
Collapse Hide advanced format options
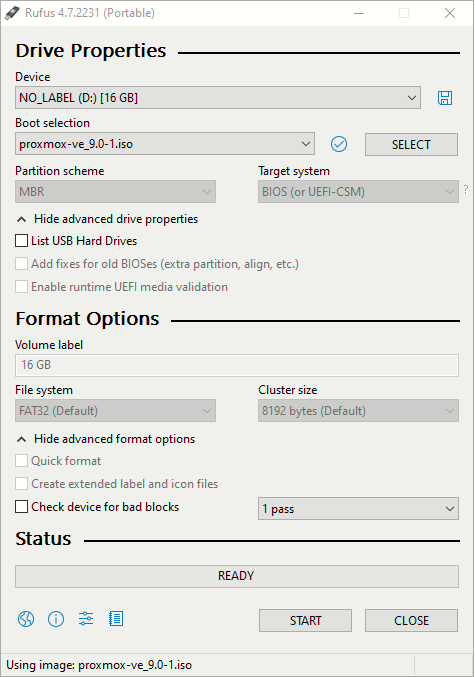(x=106, y=439)
